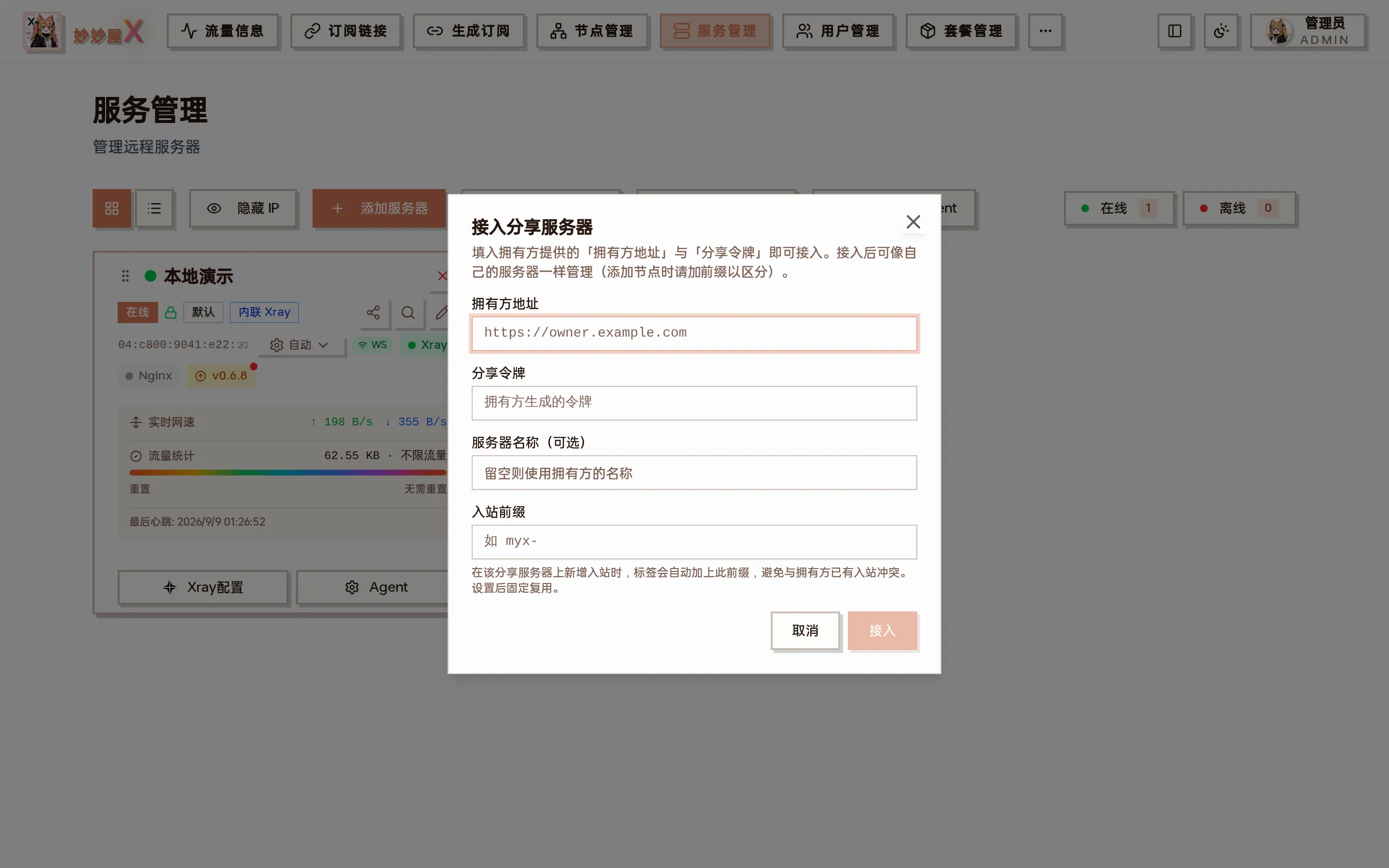Toggle 隐藏 IP visibility

(x=243, y=208)
